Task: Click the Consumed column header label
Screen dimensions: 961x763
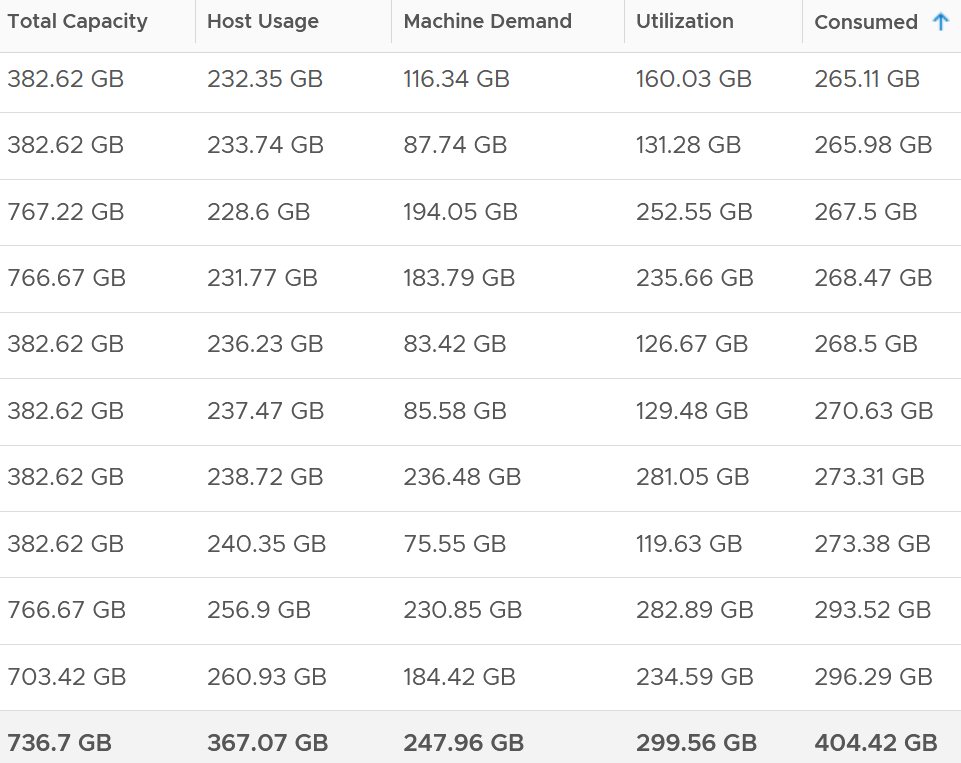Action: click(x=865, y=22)
